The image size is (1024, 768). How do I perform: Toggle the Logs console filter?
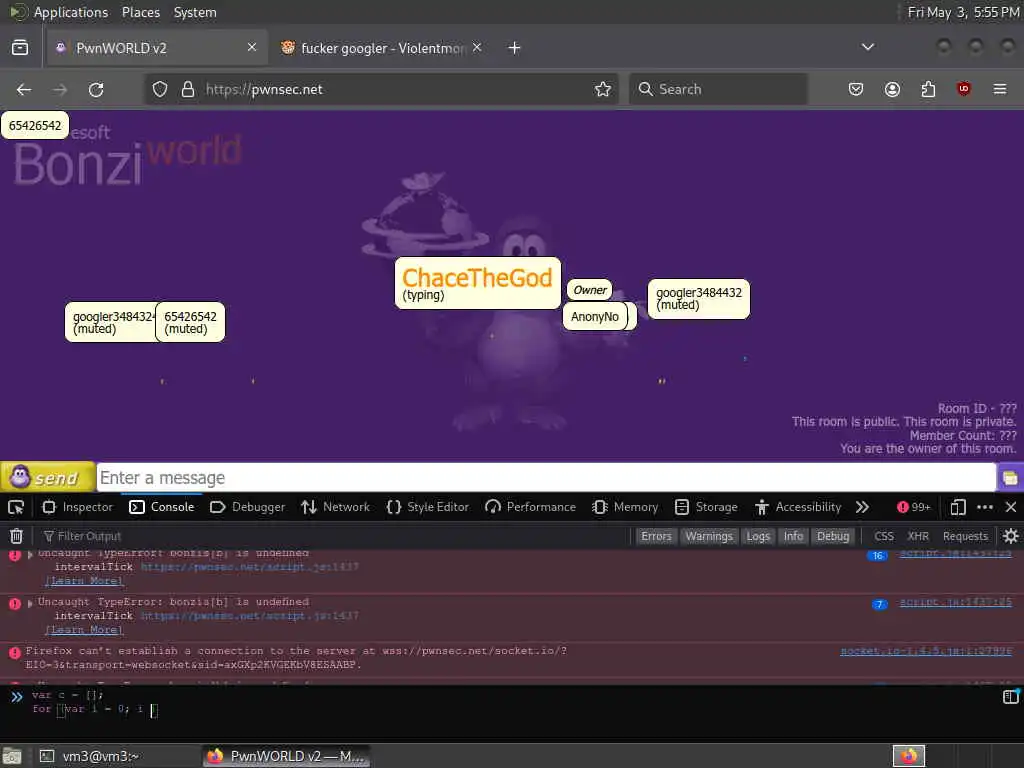point(758,536)
